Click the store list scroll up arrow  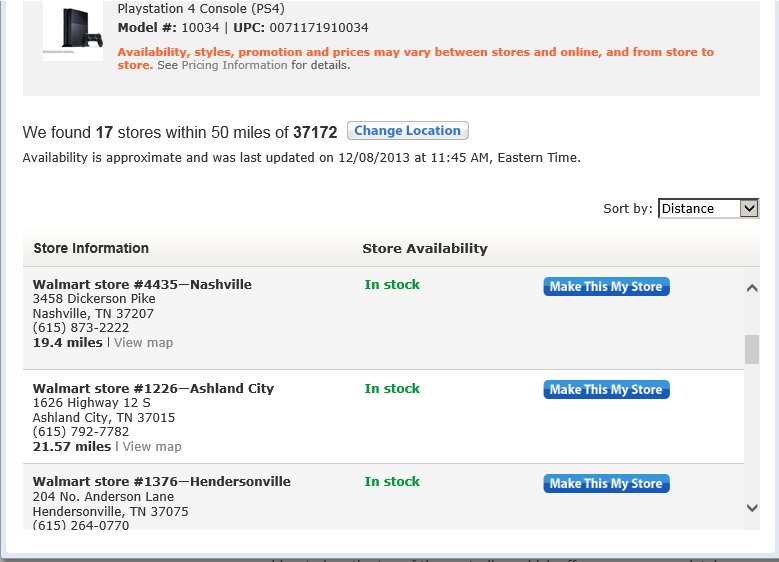(x=752, y=288)
